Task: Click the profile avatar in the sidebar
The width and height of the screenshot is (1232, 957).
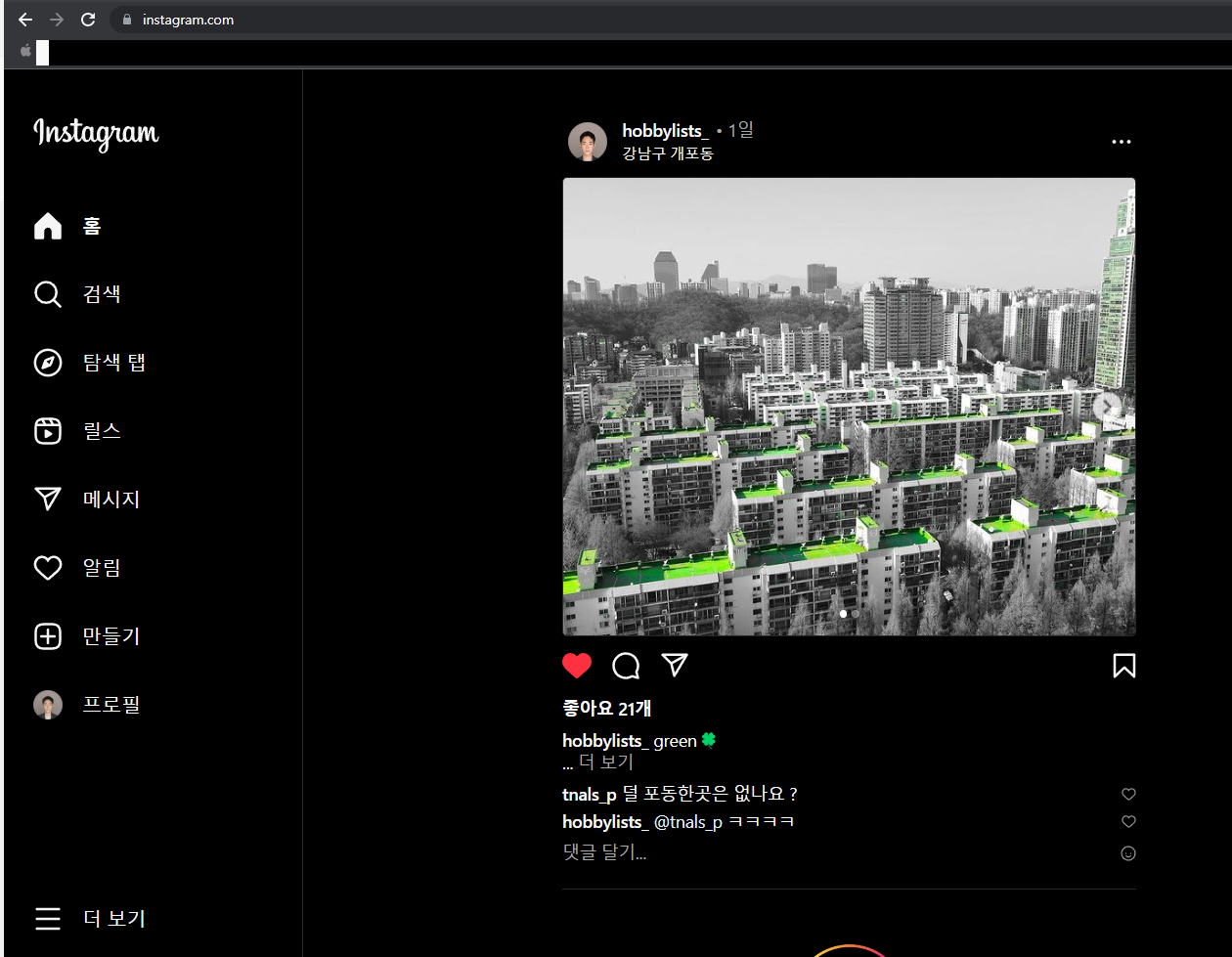Action: [48, 705]
